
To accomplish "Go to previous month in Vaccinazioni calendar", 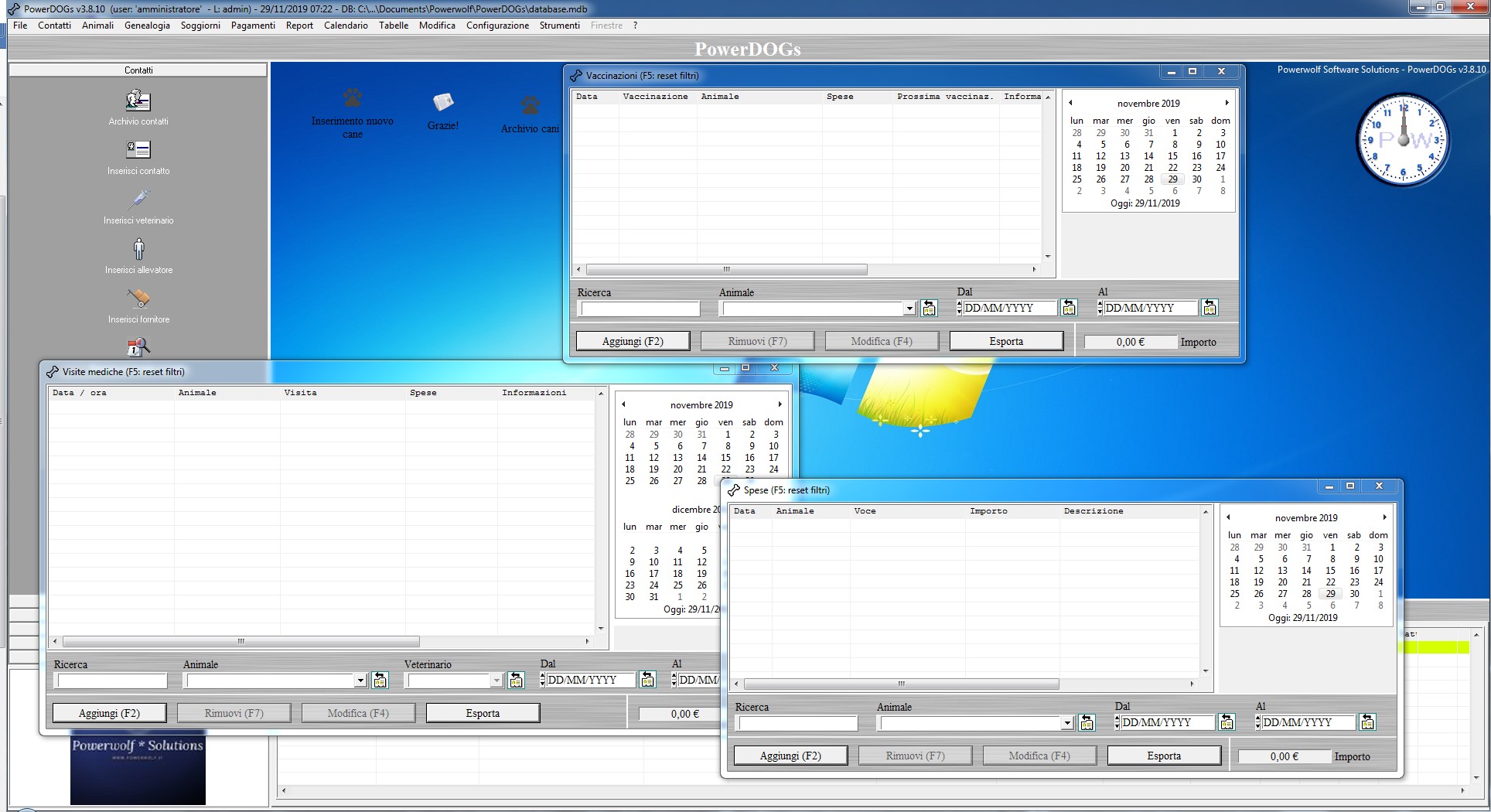I will [1070, 103].
